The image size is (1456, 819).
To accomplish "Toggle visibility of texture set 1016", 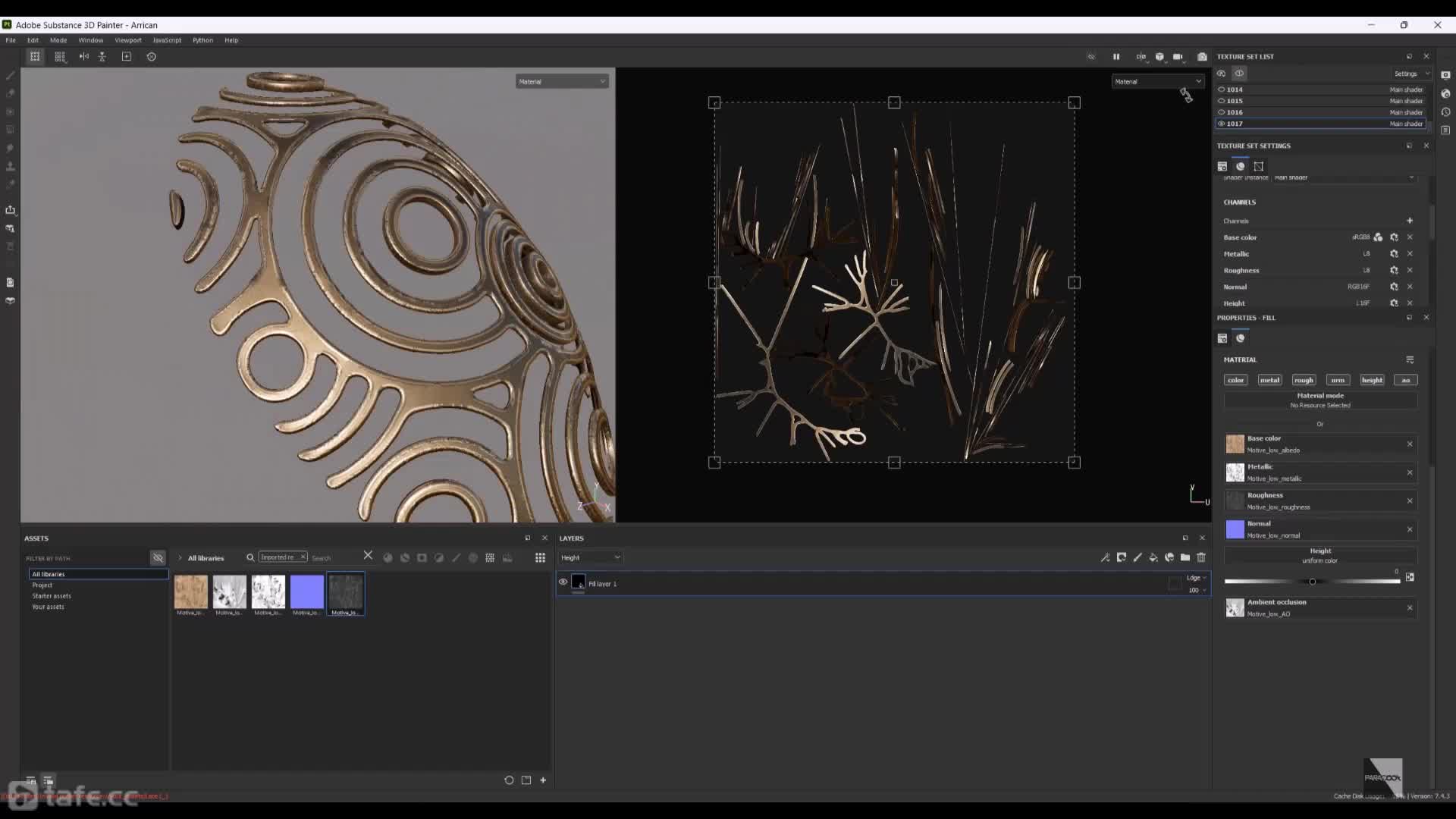I will pyautogui.click(x=1221, y=112).
